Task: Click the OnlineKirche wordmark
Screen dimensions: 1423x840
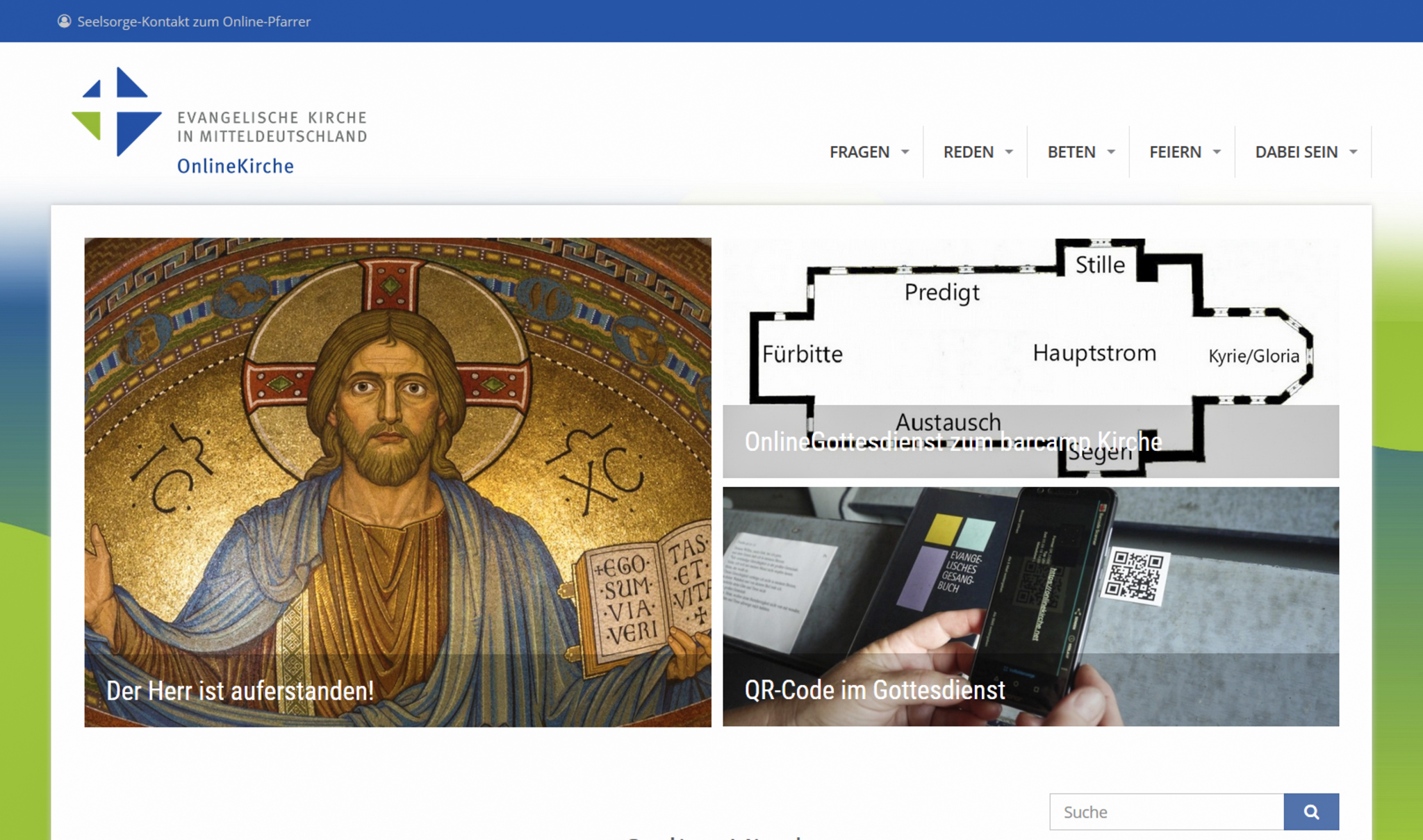Action: pos(235,165)
